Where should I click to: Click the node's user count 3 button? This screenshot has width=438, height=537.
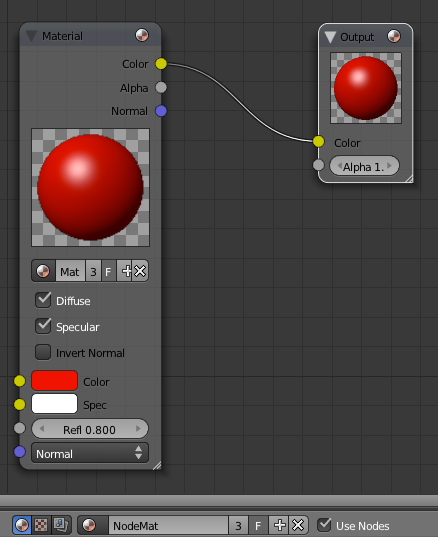[x=93, y=271]
